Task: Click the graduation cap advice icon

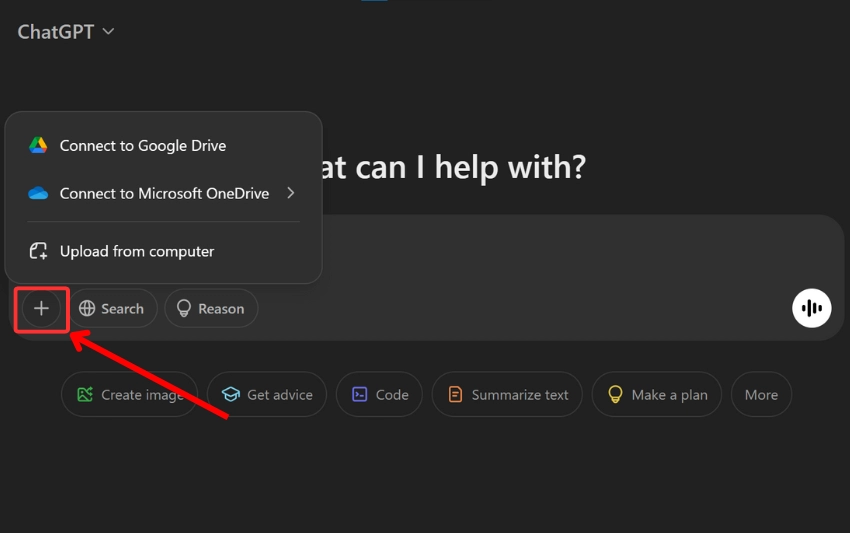Action: pyautogui.click(x=231, y=394)
